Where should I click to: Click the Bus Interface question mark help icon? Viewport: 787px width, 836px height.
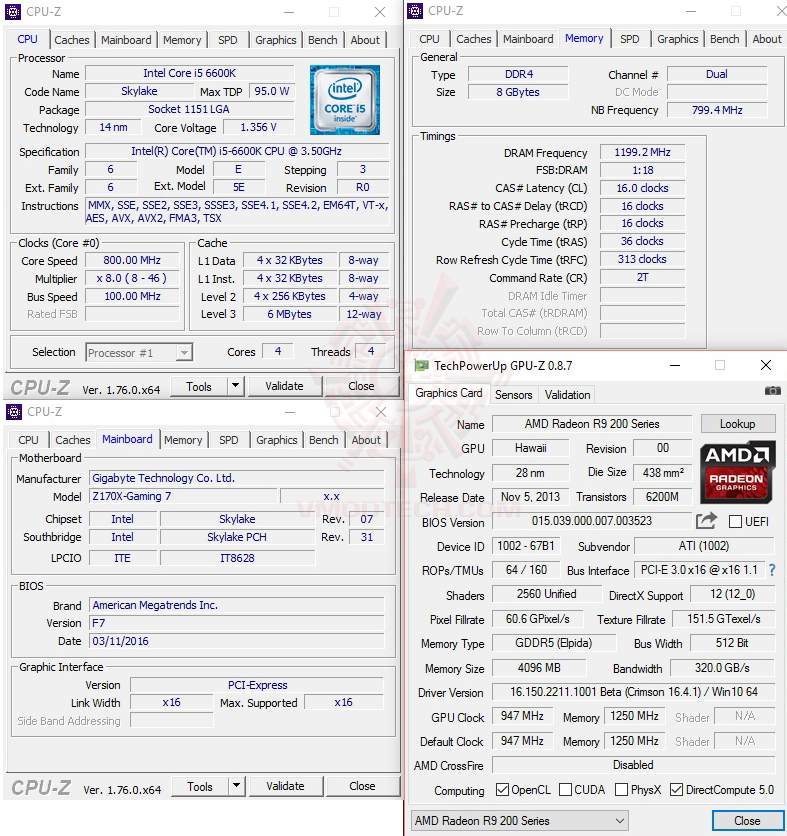tap(772, 570)
